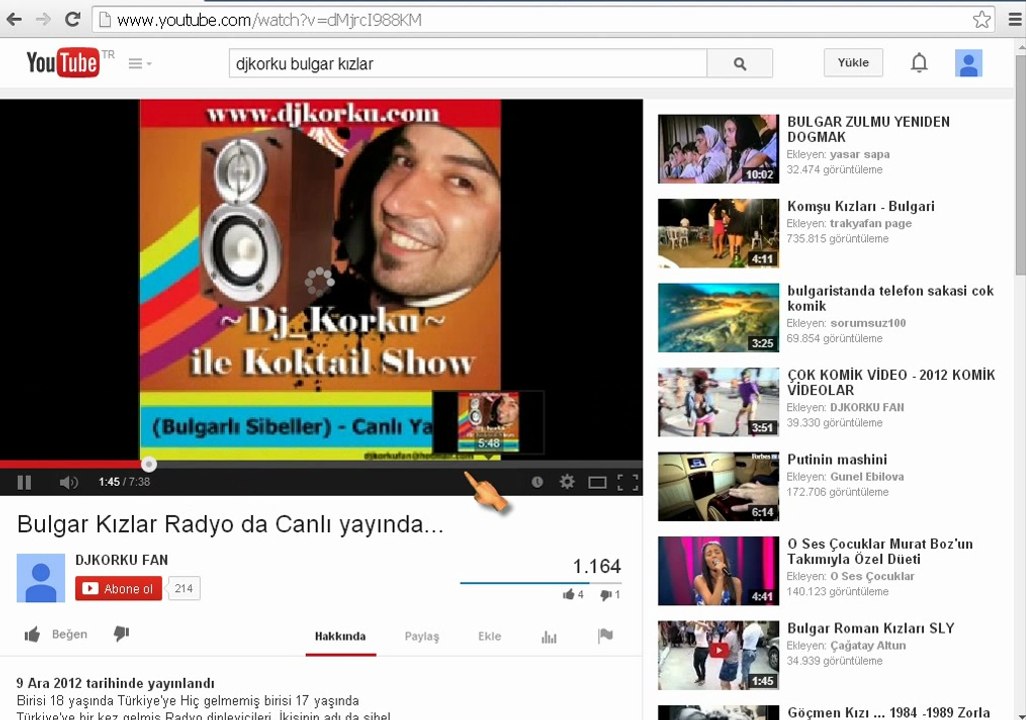Image resolution: width=1026 pixels, height=720 pixels.
Task: Subscribe with Abone ol button
Action: tap(118, 588)
